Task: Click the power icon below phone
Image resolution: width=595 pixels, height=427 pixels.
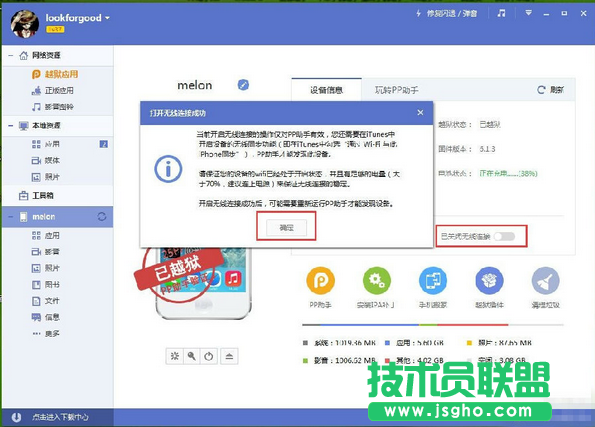Action: click(x=209, y=356)
